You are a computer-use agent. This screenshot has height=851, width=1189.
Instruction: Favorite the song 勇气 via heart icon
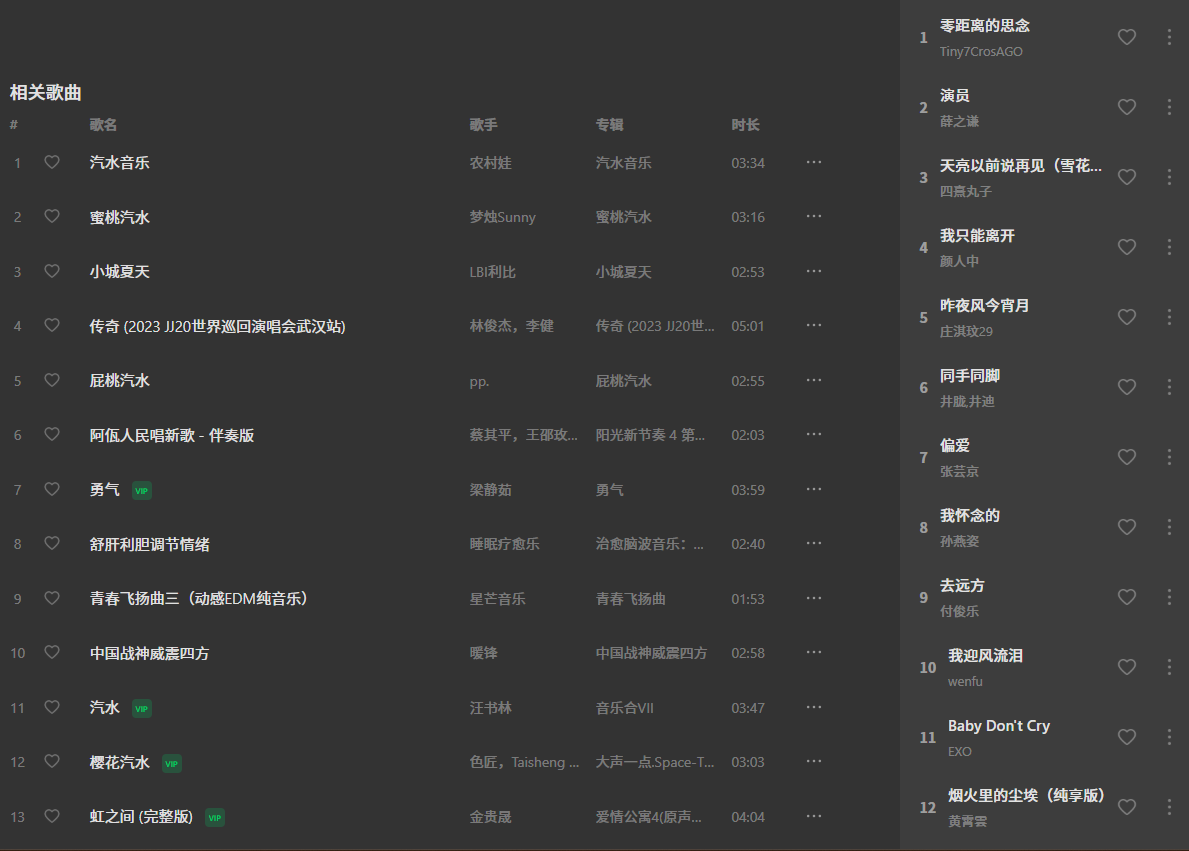52,489
